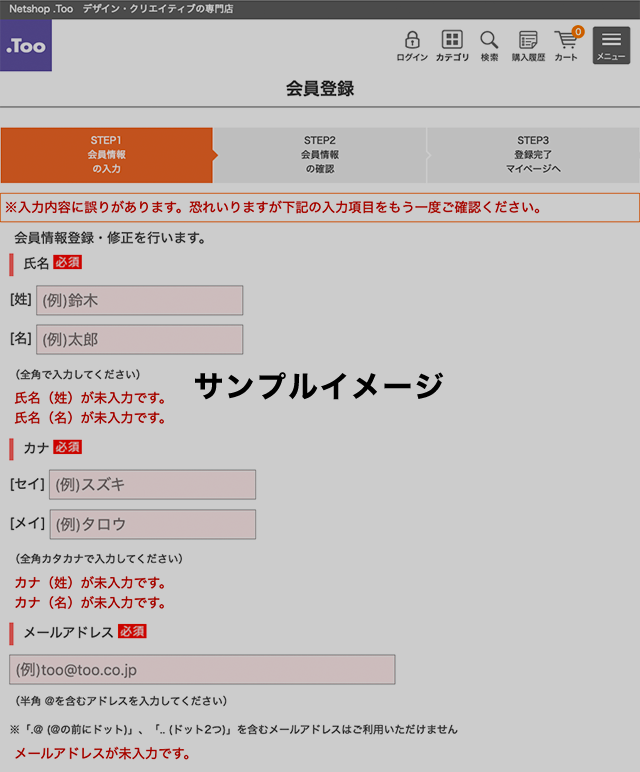Click the 必須 badge beside カナ
640x772 pixels.
(67, 447)
